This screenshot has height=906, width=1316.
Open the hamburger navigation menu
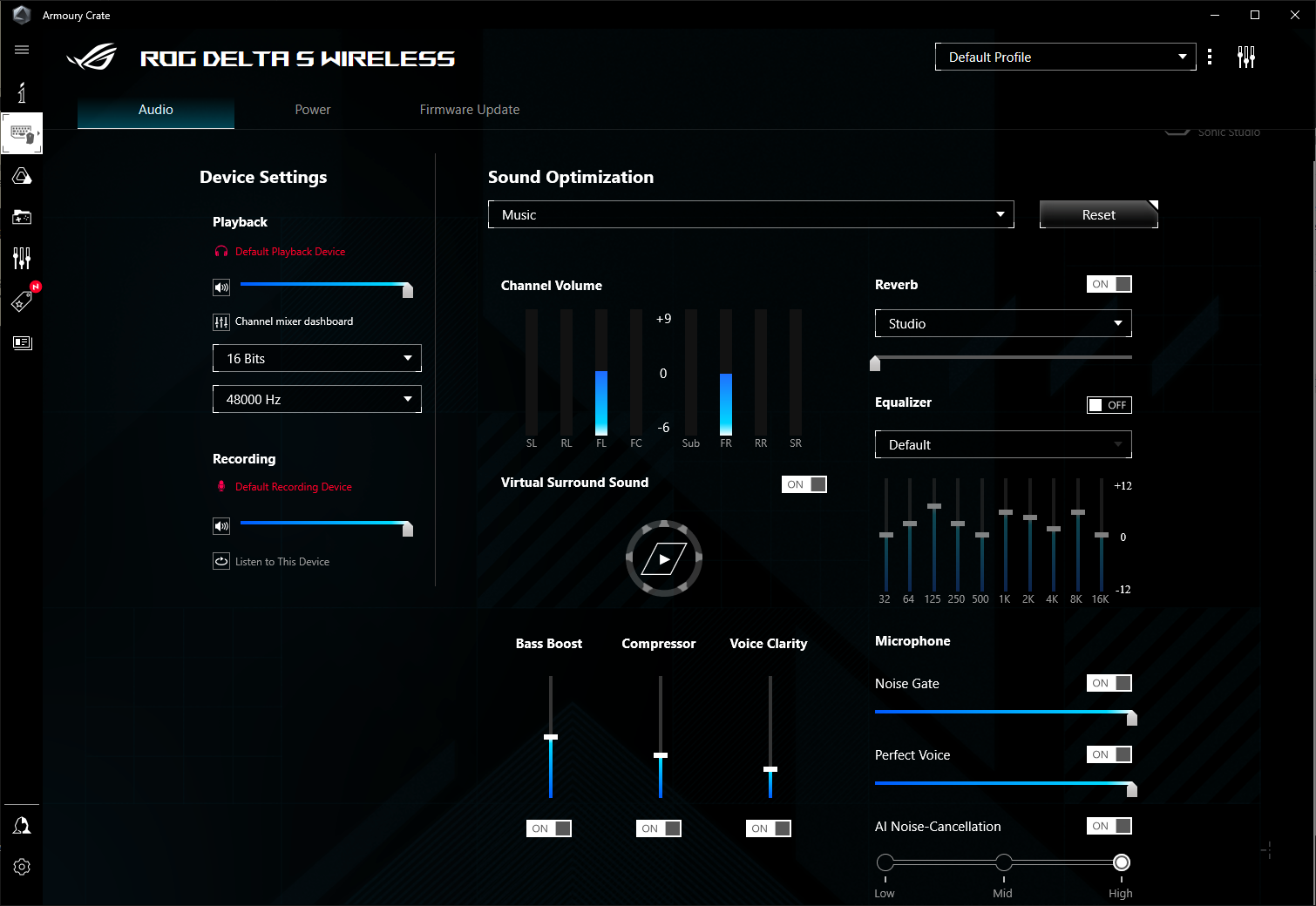(x=22, y=50)
